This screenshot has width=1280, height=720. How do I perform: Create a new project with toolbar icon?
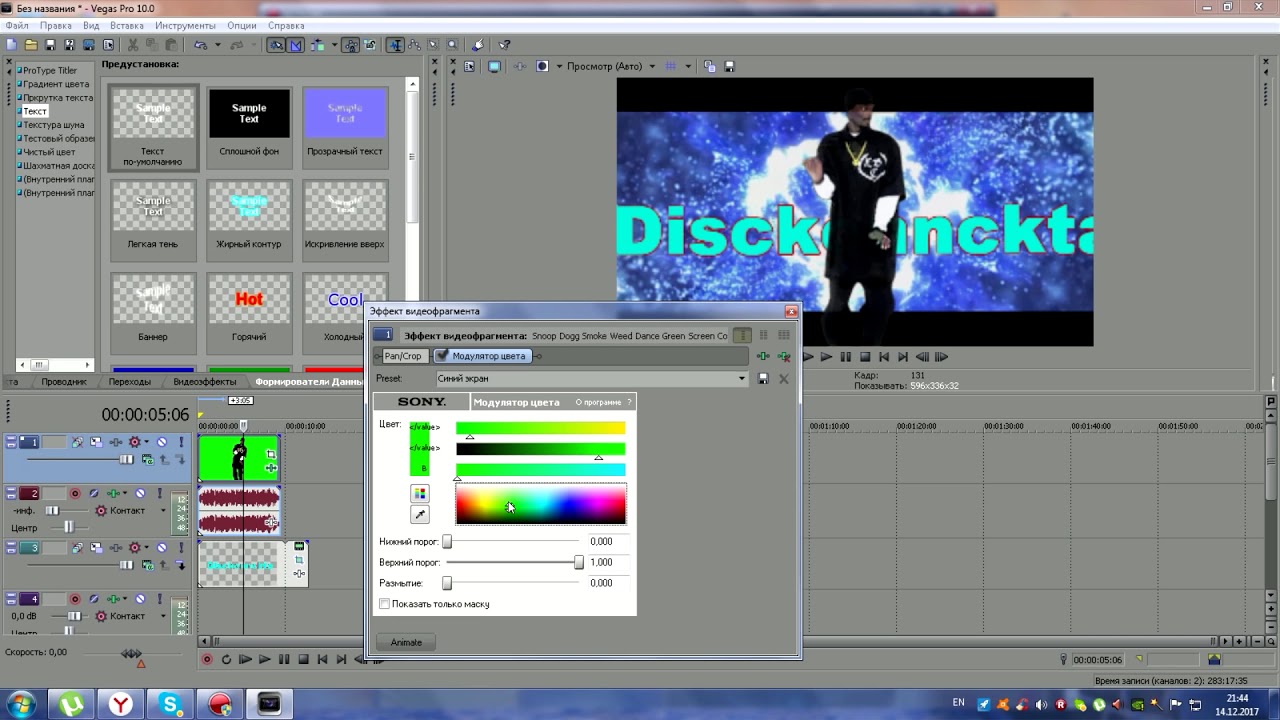11,44
